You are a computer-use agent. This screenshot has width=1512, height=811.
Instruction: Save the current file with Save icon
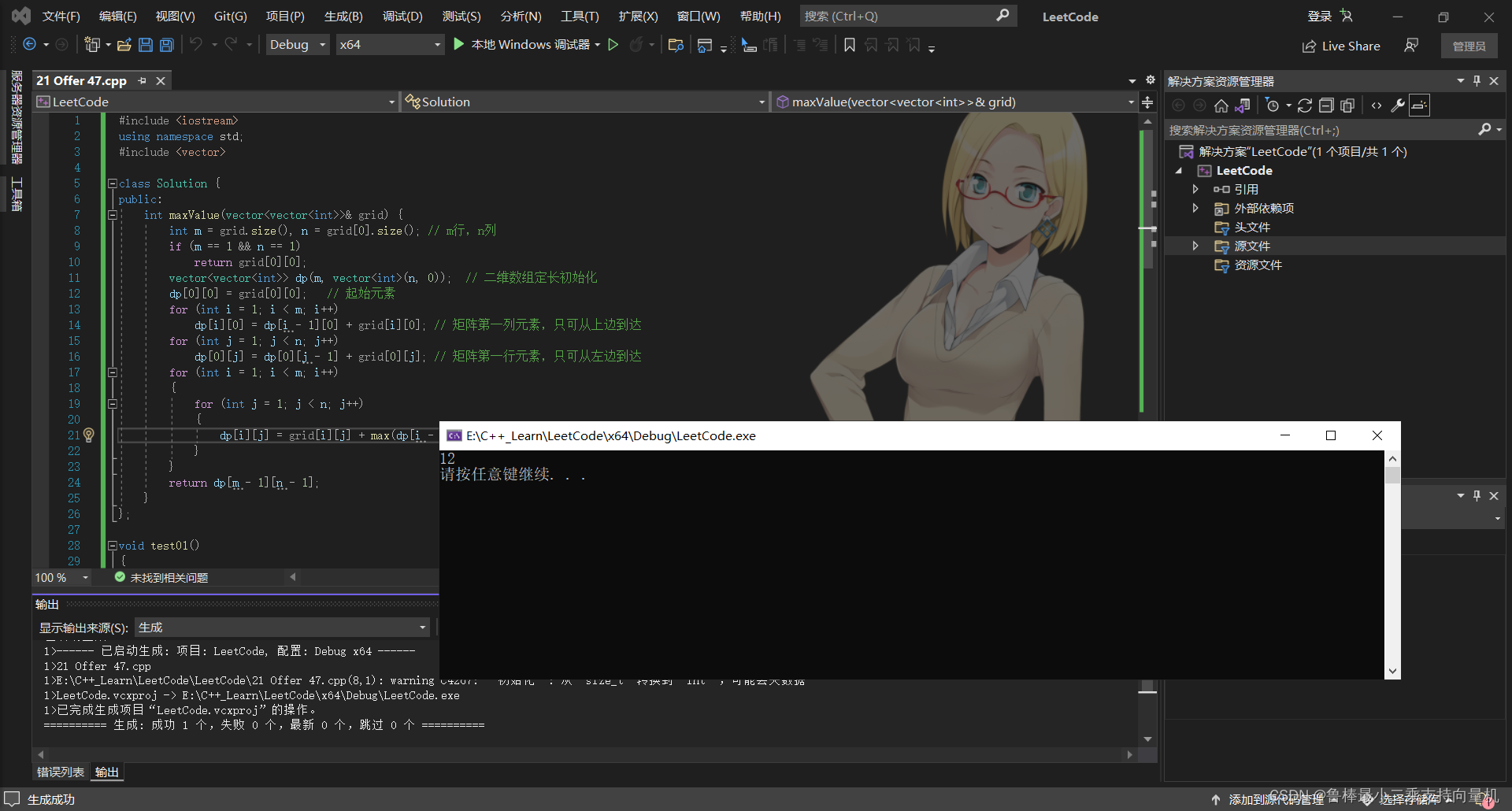tap(146, 45)
